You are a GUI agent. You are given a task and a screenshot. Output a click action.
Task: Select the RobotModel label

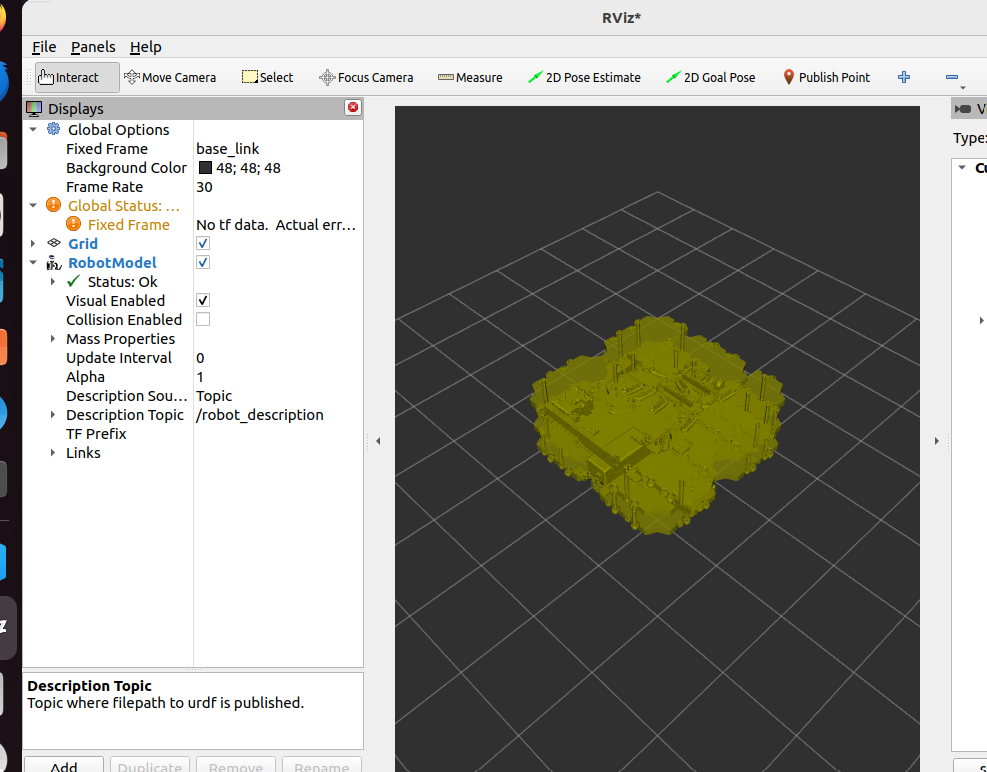click(112, 263)
